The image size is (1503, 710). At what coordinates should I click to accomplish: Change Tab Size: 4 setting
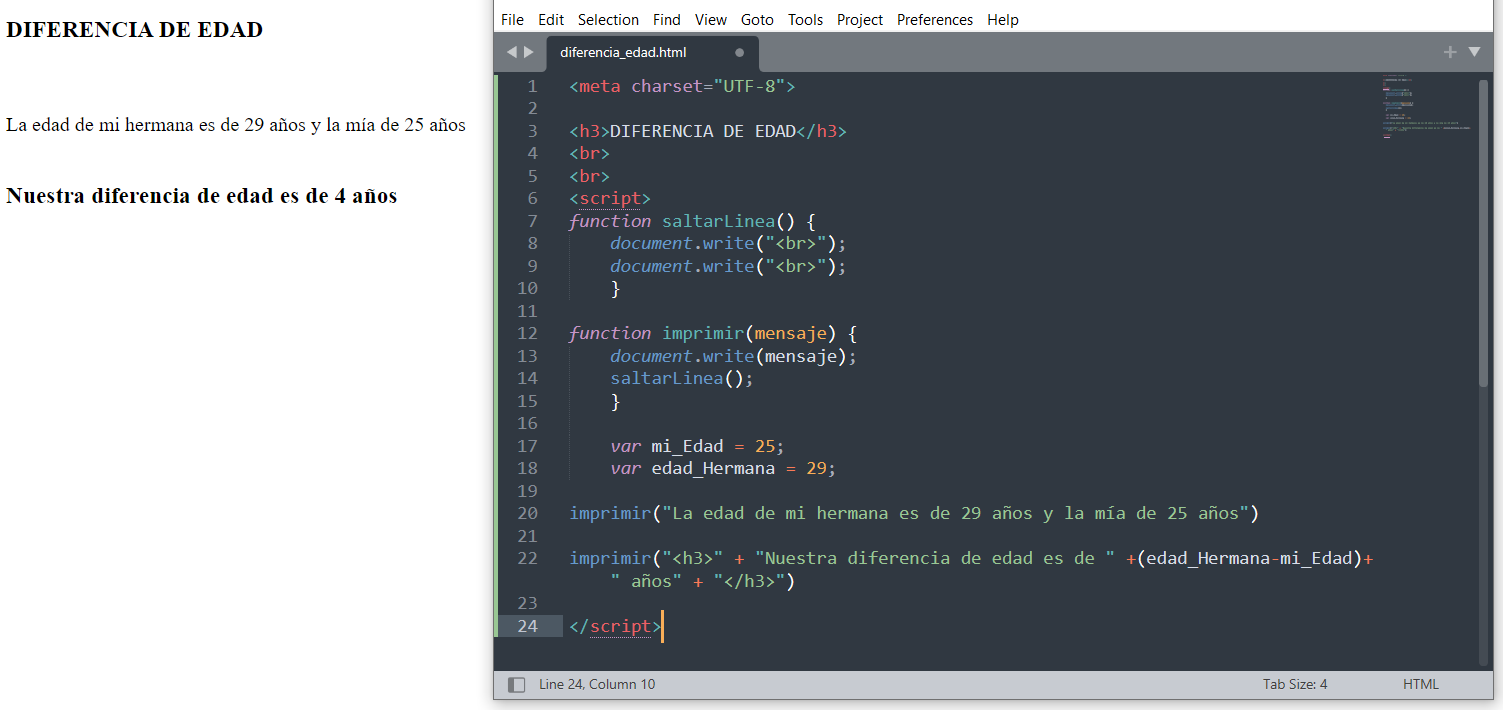coord(1295,685)
